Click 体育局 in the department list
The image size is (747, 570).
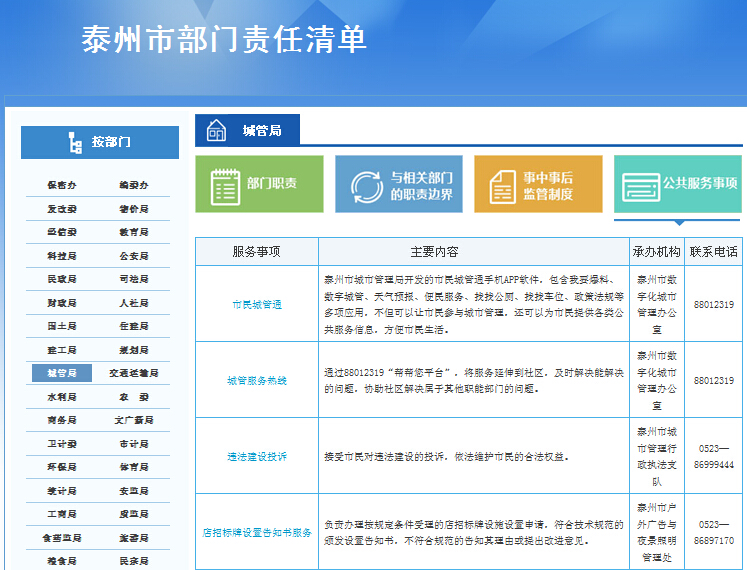point(133,467)
